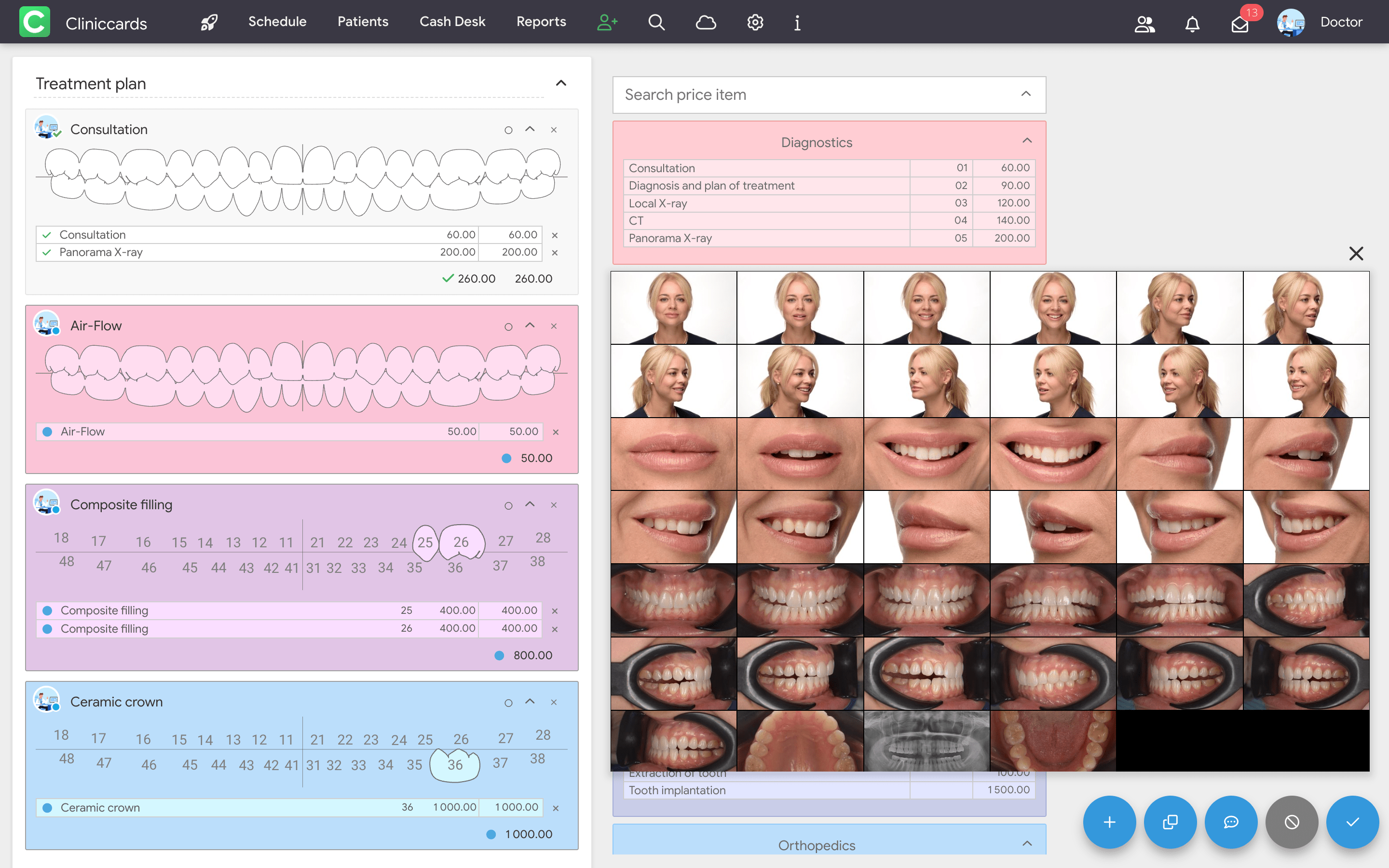
Task: Click the blue copy duplicate button
Action: click(1170, 822)
